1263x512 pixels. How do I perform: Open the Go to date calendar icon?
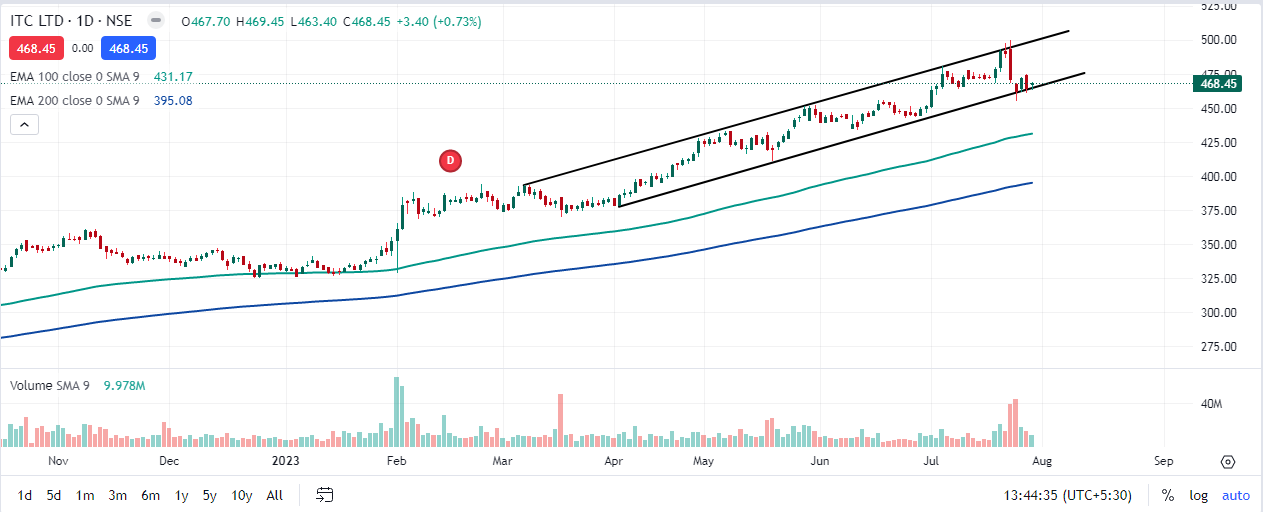point(324,495)
